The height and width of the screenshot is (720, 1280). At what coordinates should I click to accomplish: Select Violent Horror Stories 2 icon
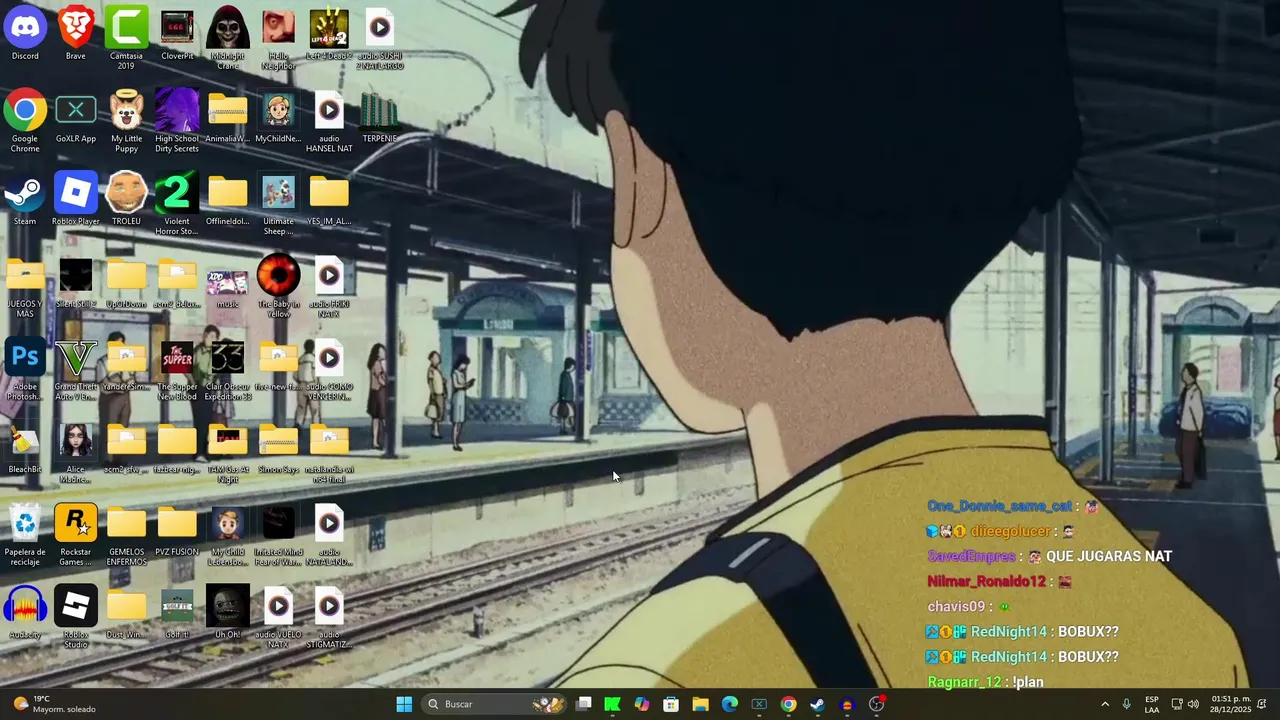(177, 204)
